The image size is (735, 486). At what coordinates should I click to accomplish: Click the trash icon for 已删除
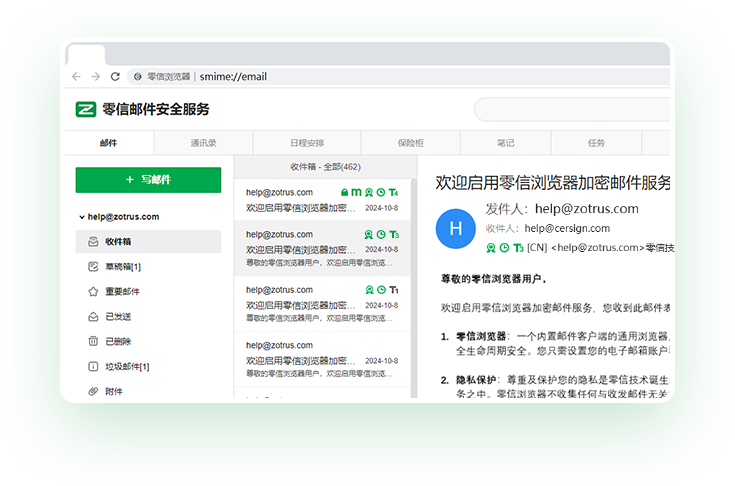pos(93,342)
